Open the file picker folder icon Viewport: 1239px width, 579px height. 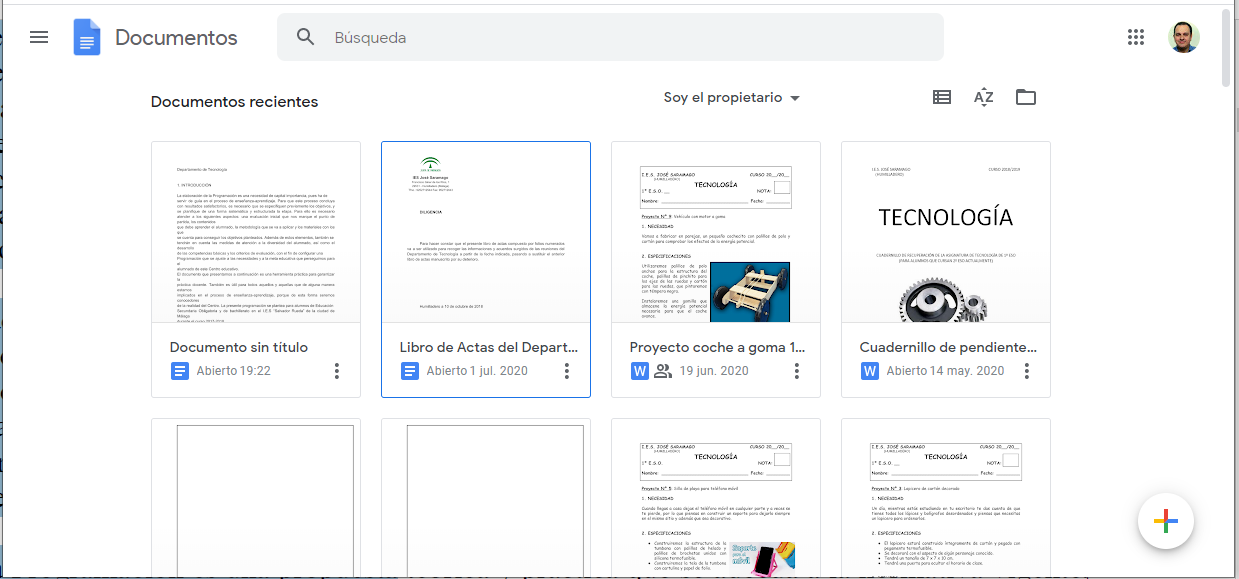[x=1025, y=97]
